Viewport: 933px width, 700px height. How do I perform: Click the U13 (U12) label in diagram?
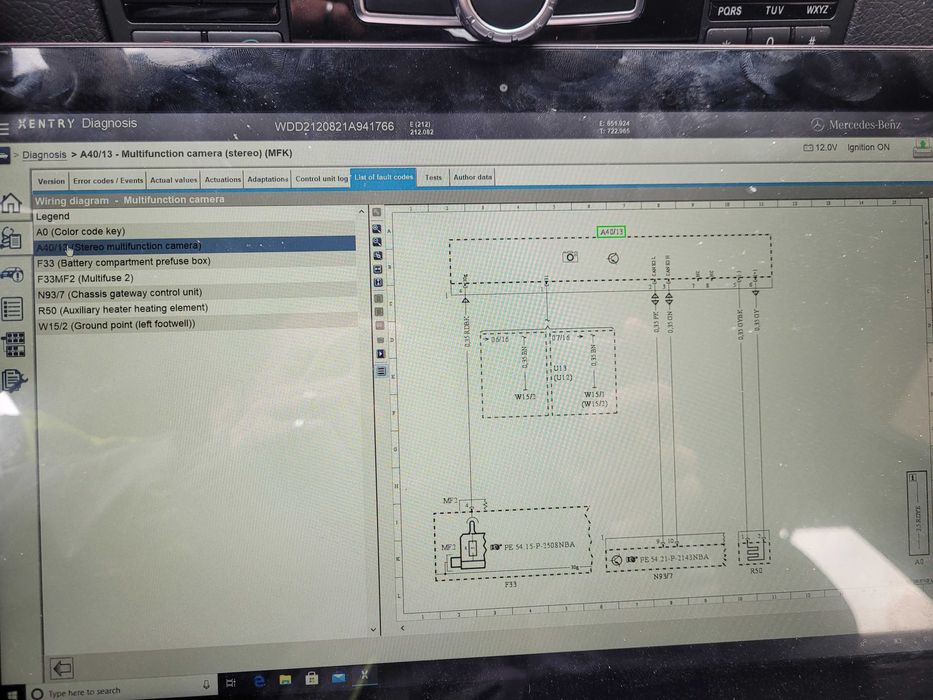[x=562, y=373]
